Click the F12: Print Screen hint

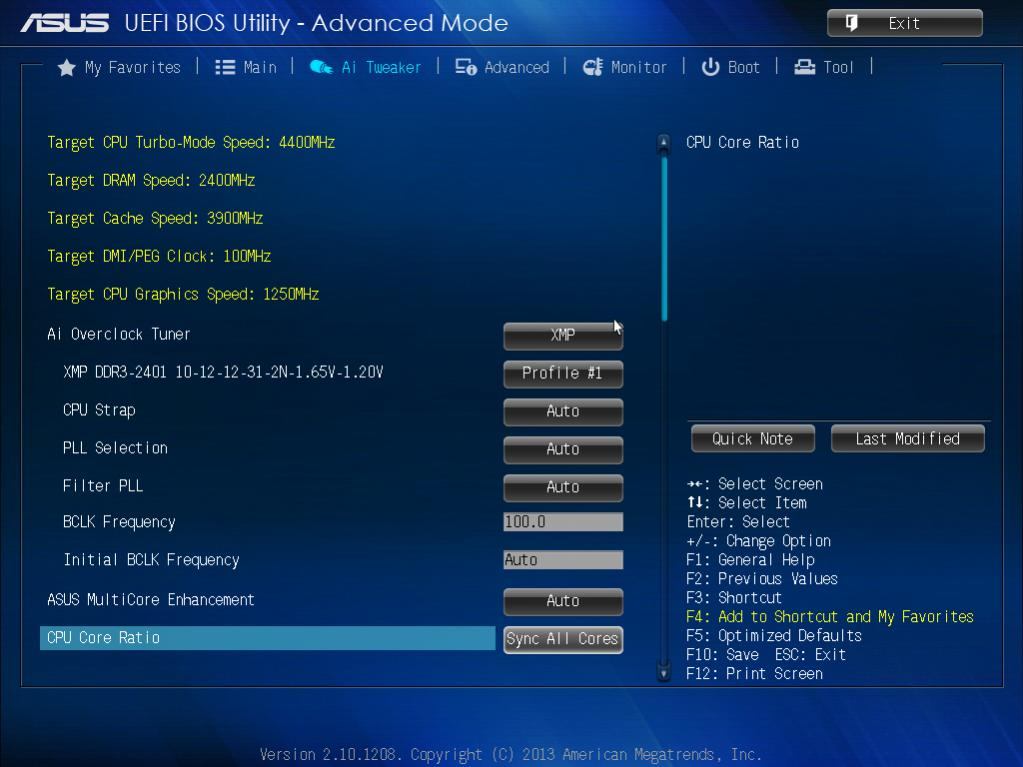[754, 673]
